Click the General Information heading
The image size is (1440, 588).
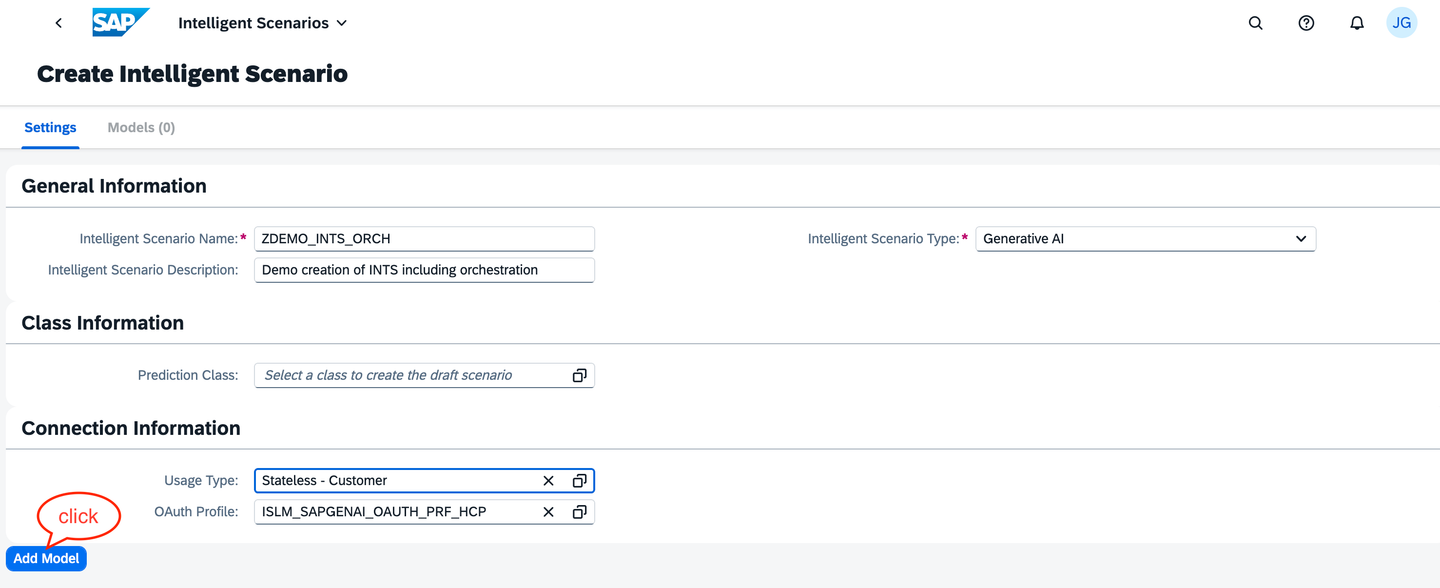114,186
